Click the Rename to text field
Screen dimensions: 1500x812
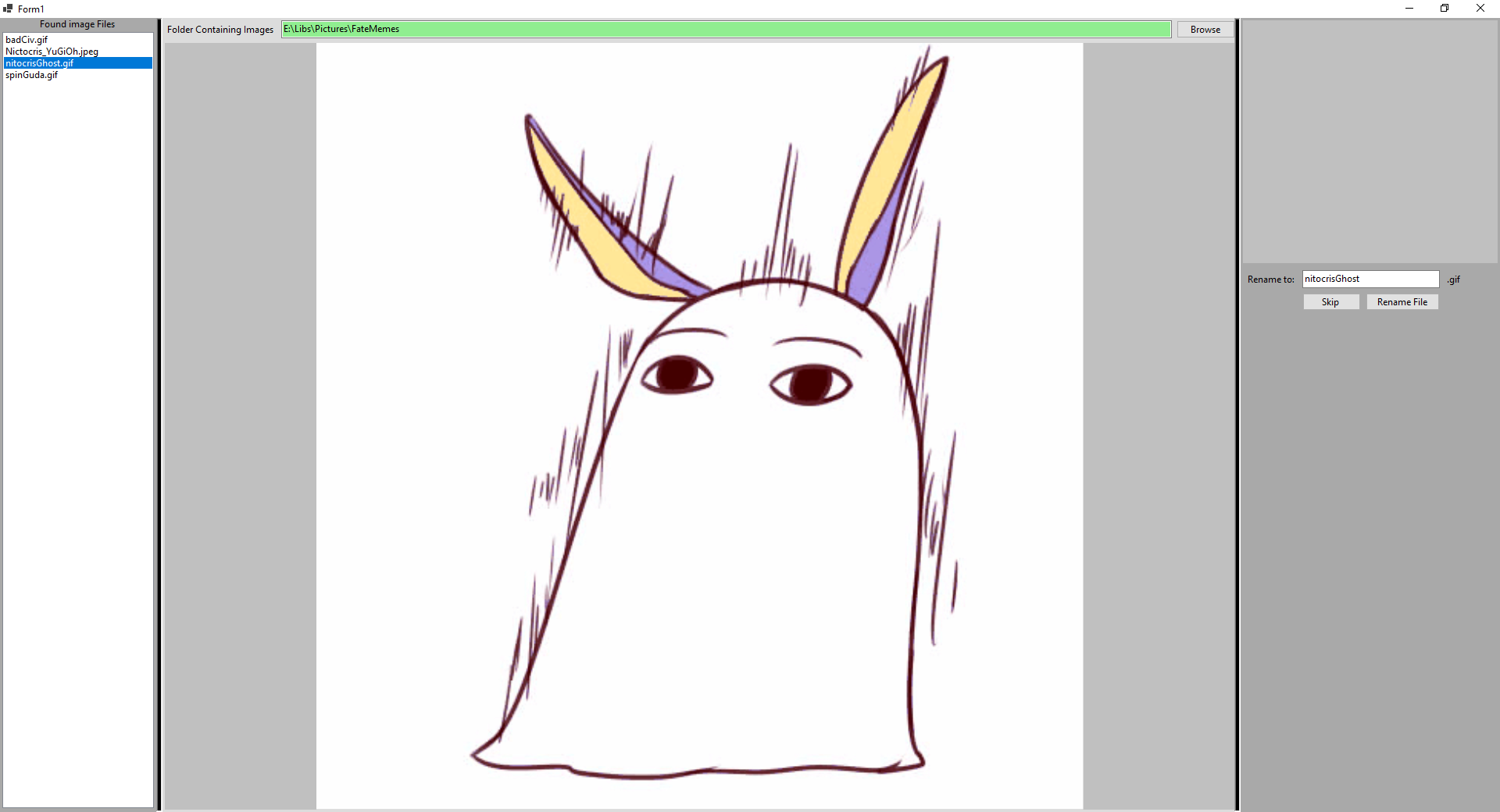click(x=1370, y=279)
